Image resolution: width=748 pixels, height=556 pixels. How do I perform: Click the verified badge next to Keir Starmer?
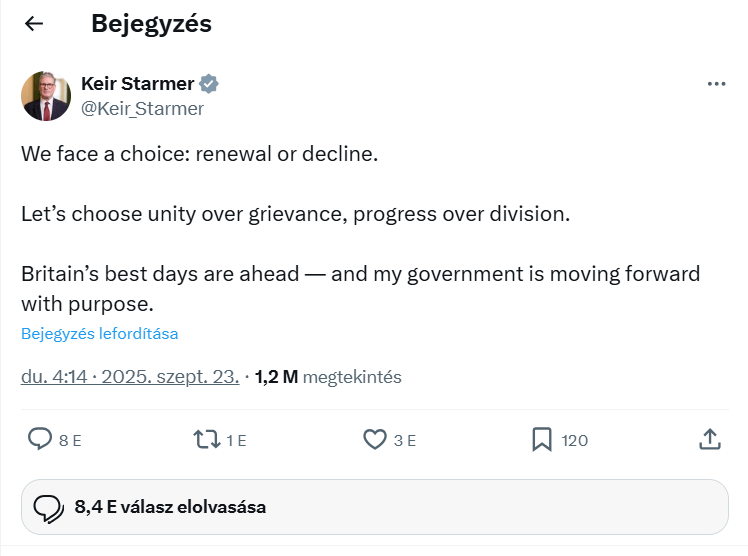click(x=210, y=83)
